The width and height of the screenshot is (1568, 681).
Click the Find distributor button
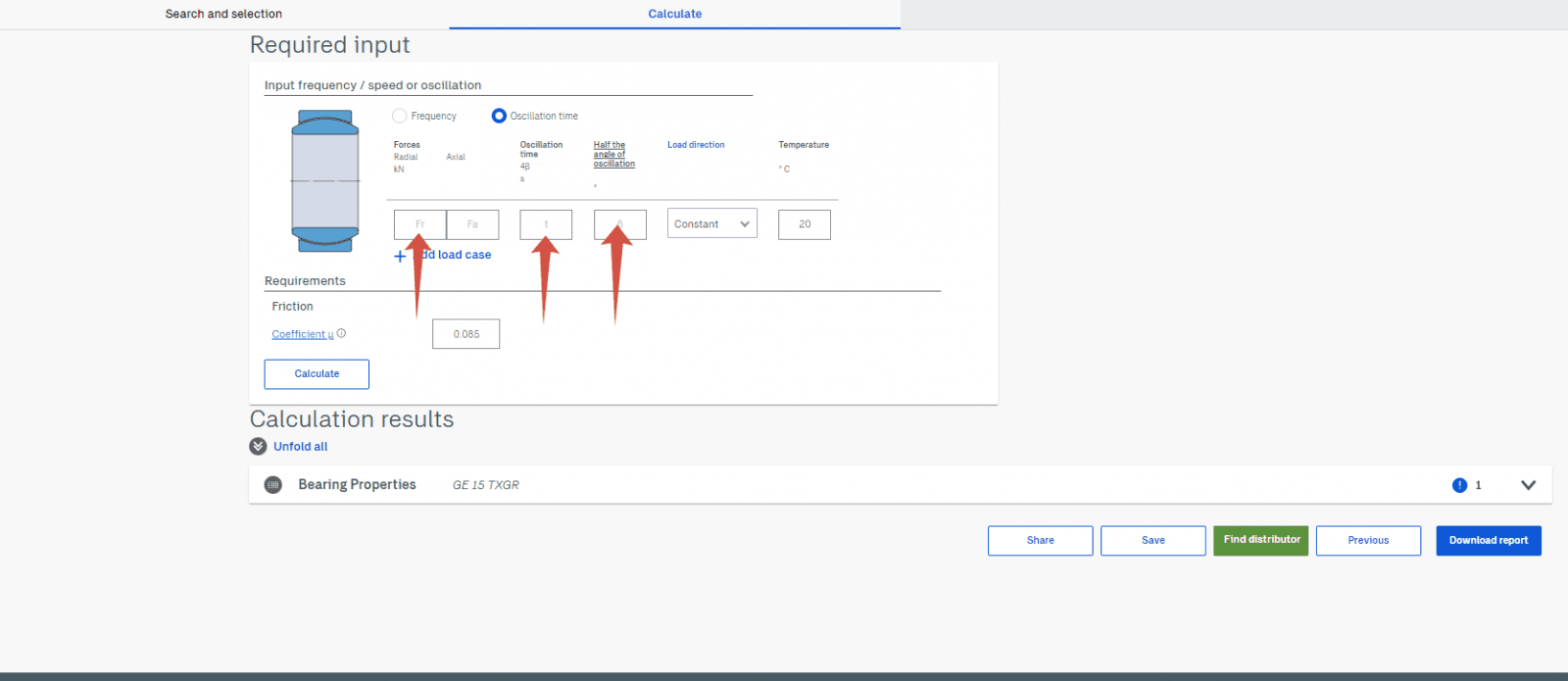coord(1260,541)
